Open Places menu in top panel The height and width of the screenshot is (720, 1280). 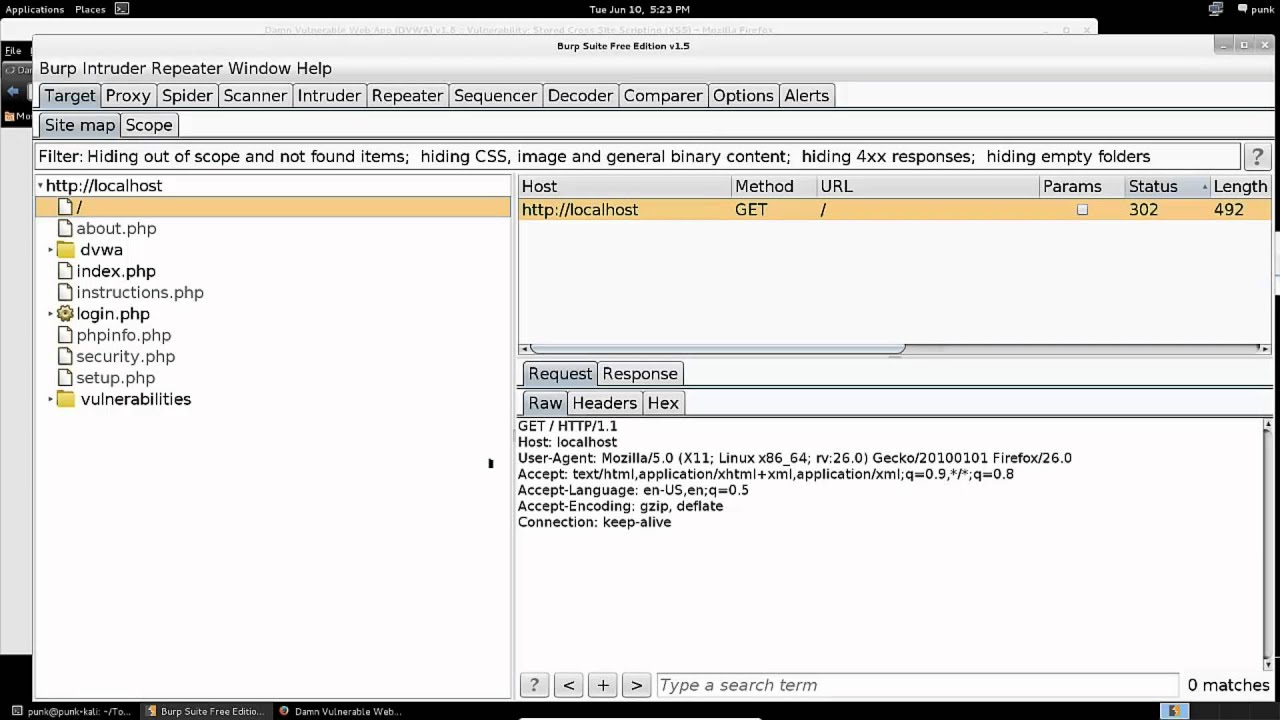[x=90, y=9]
